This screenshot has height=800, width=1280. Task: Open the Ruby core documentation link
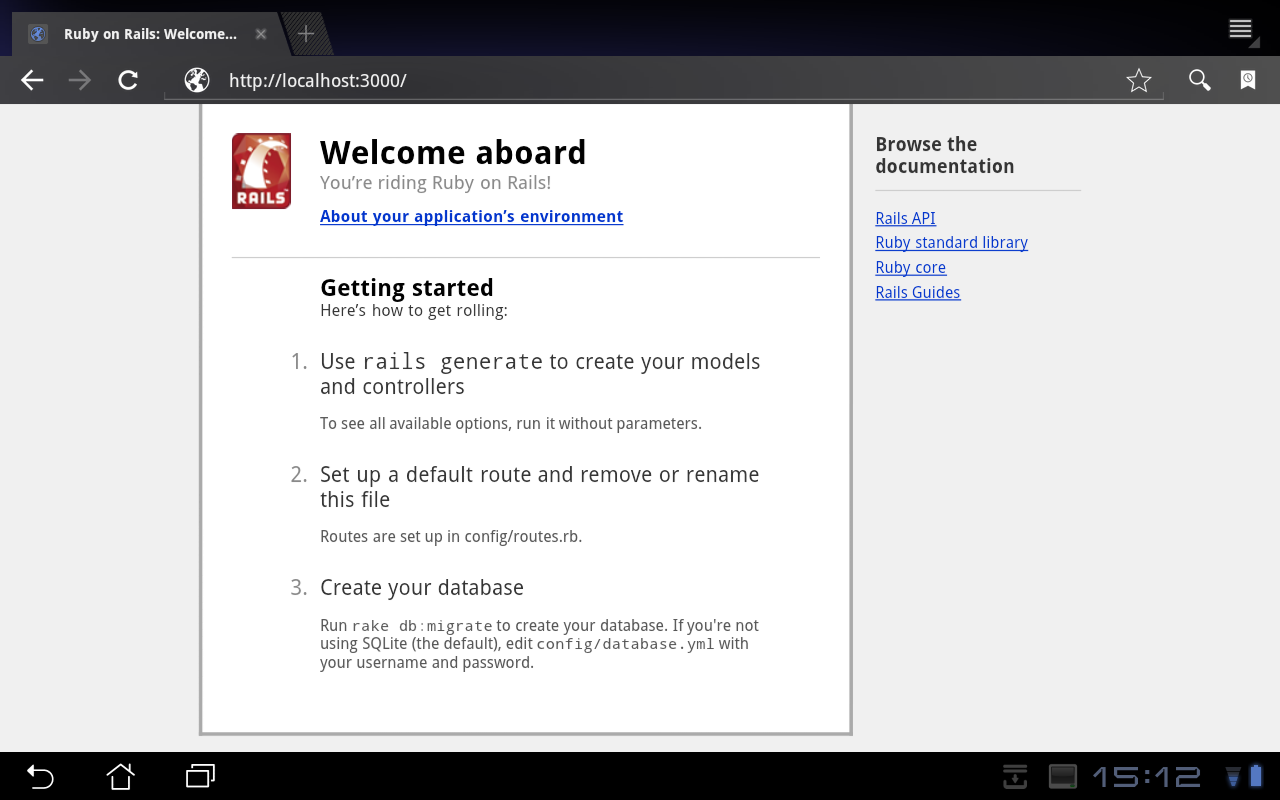910,267
